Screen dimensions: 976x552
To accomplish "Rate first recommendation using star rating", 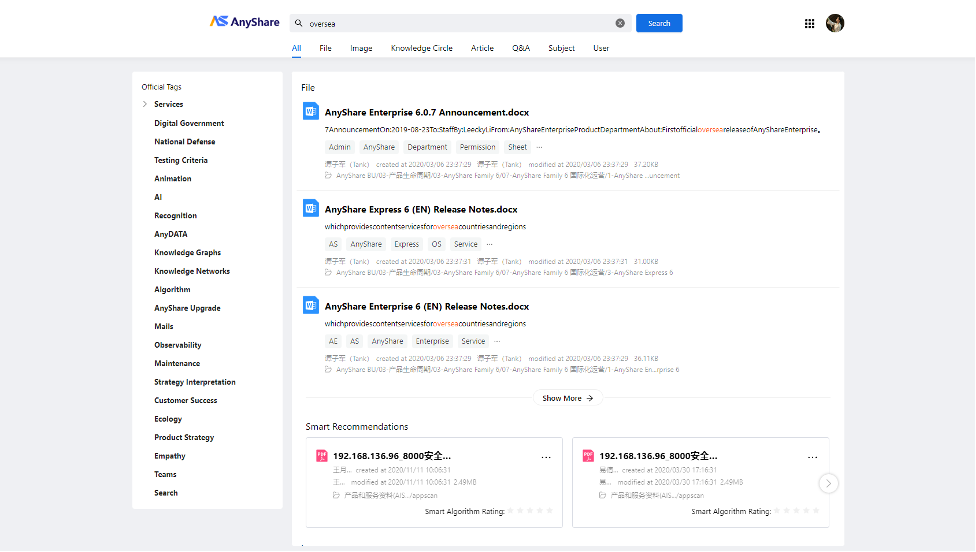I will click(x=530, y=511).
